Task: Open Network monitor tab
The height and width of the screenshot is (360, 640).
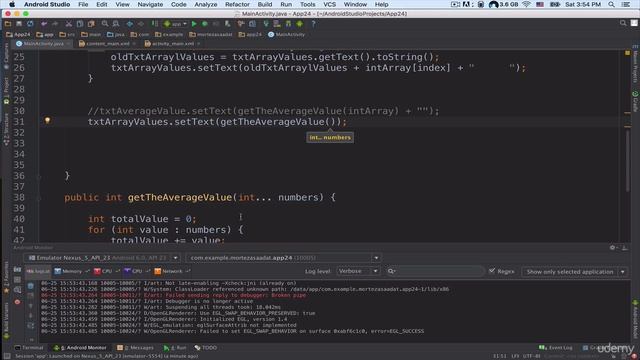Action: 172,271
